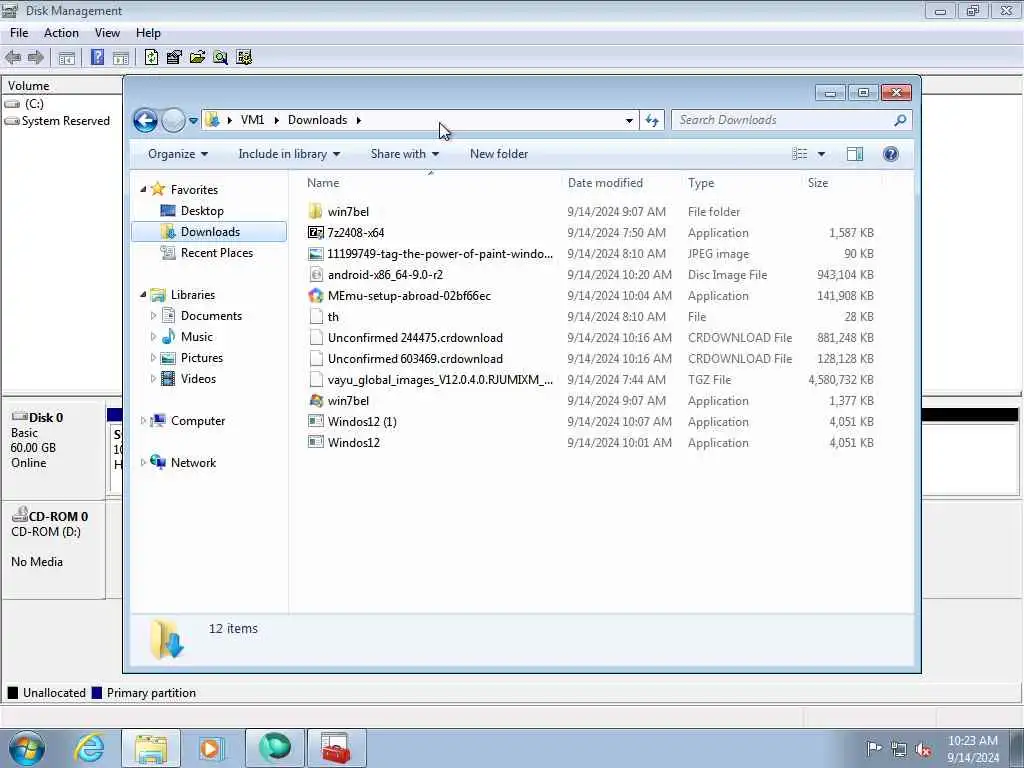Sort files by Size column header
The image size is (1024, 768).
(818, 183)
